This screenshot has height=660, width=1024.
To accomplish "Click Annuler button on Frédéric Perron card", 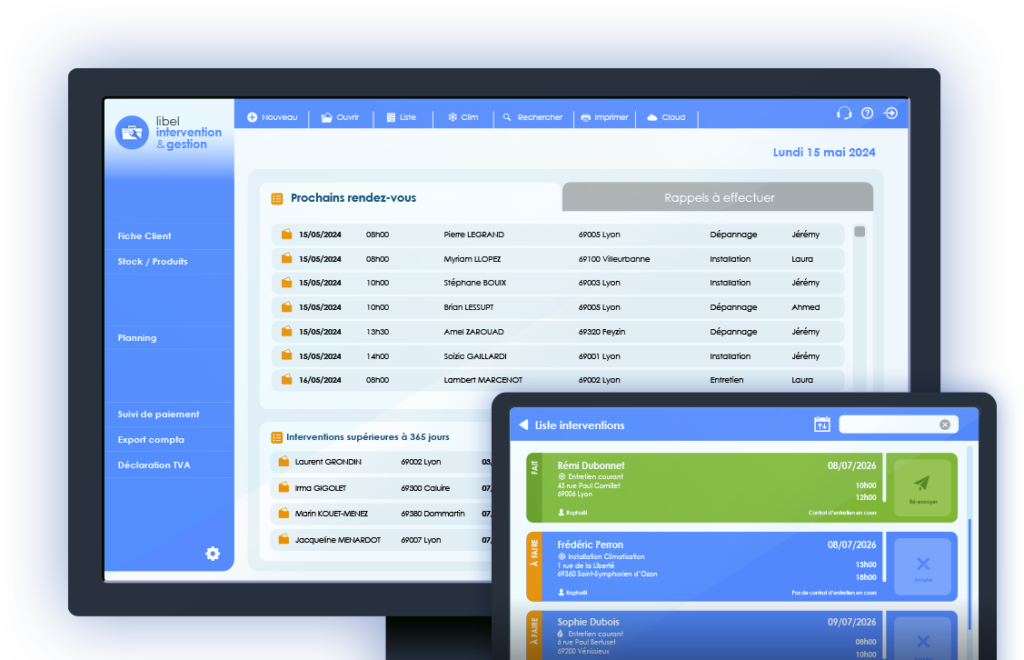I will tap(922, 567).
